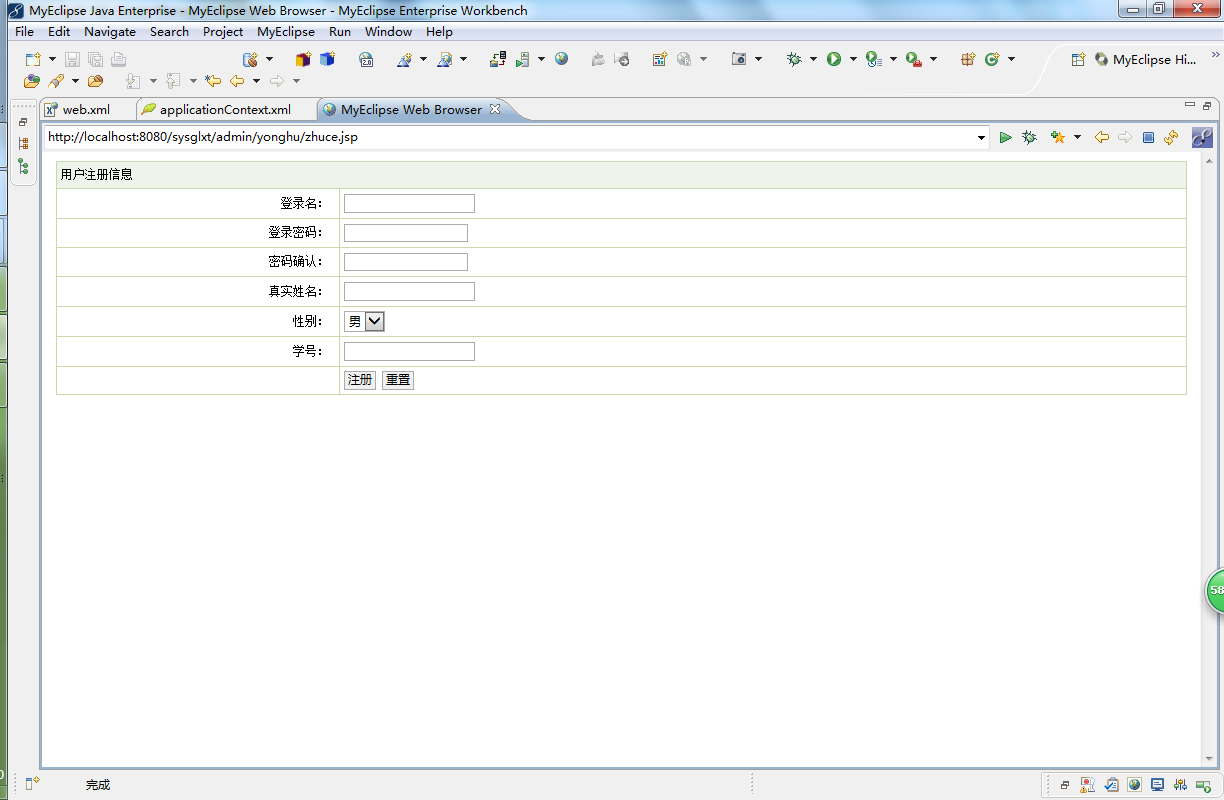The image size is (1224, 800).
Task: Click the chain link icon beside refresh
Action: coord(1202,137)
